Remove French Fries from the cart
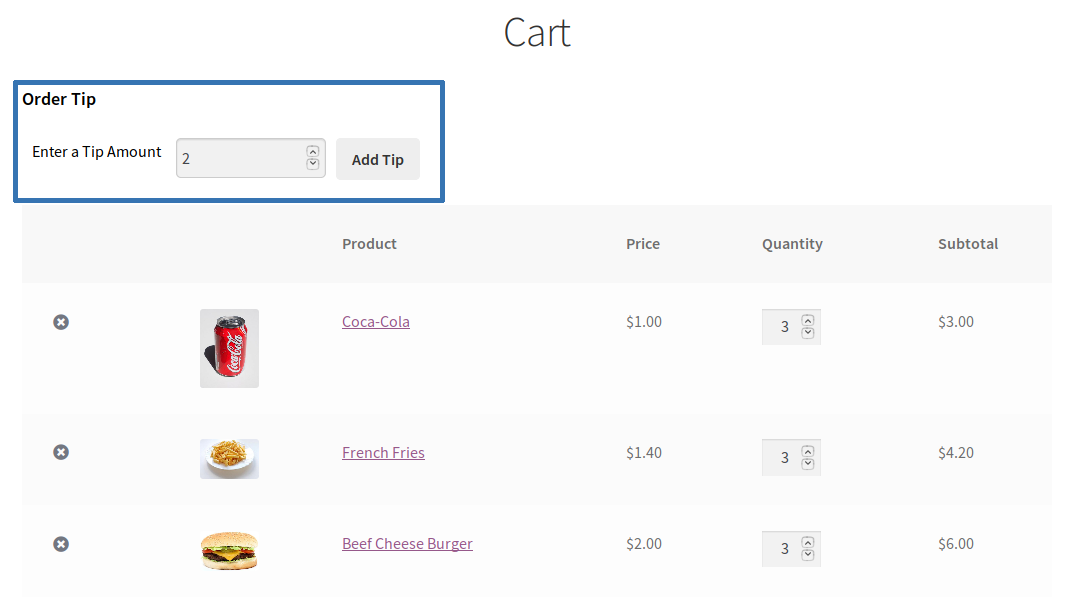Screen dimensions: 1080x608 tap(61, 452)
